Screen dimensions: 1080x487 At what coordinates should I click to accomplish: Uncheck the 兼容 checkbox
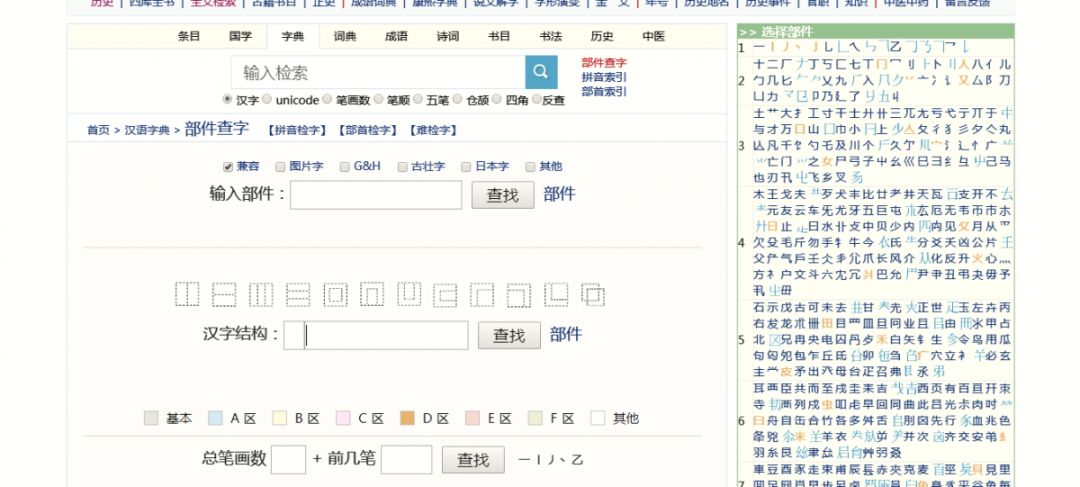click(228, 167)
